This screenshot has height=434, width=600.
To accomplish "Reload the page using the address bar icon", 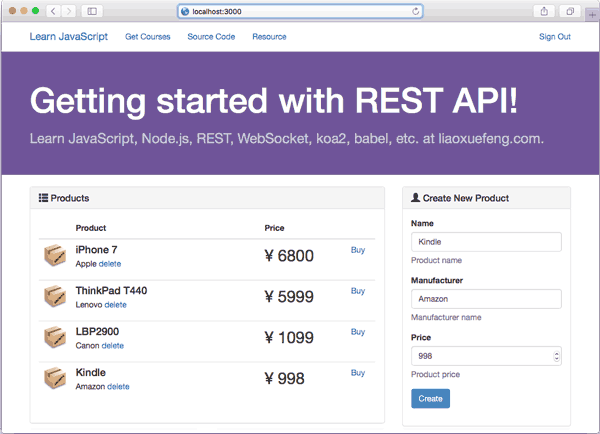I will [415, 11].
